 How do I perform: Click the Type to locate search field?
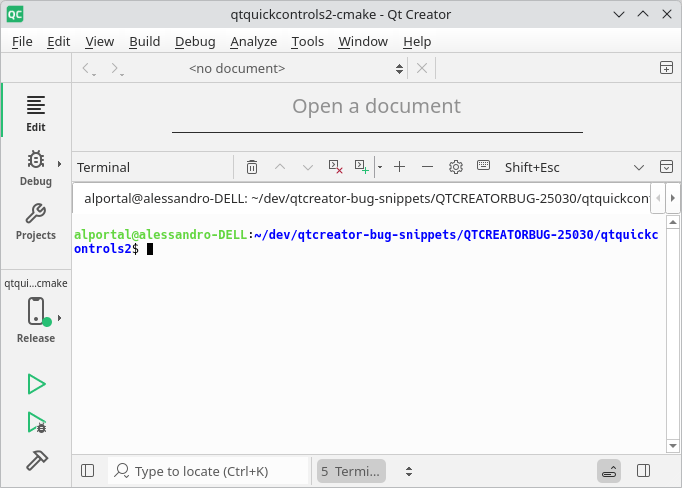[209, 471]
